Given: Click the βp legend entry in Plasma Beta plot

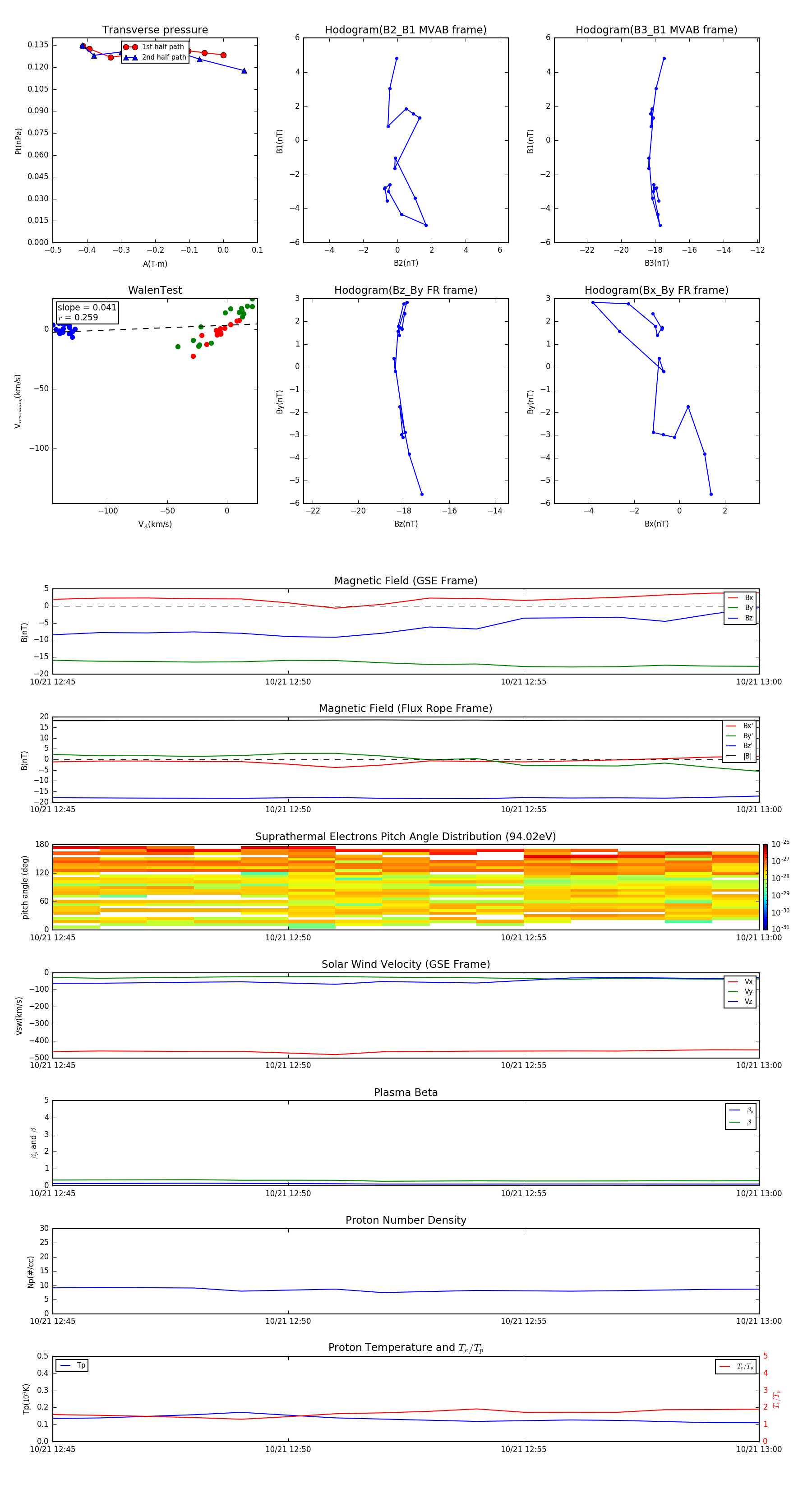Looking at the screenshot, I should [x=741, y=1110].
